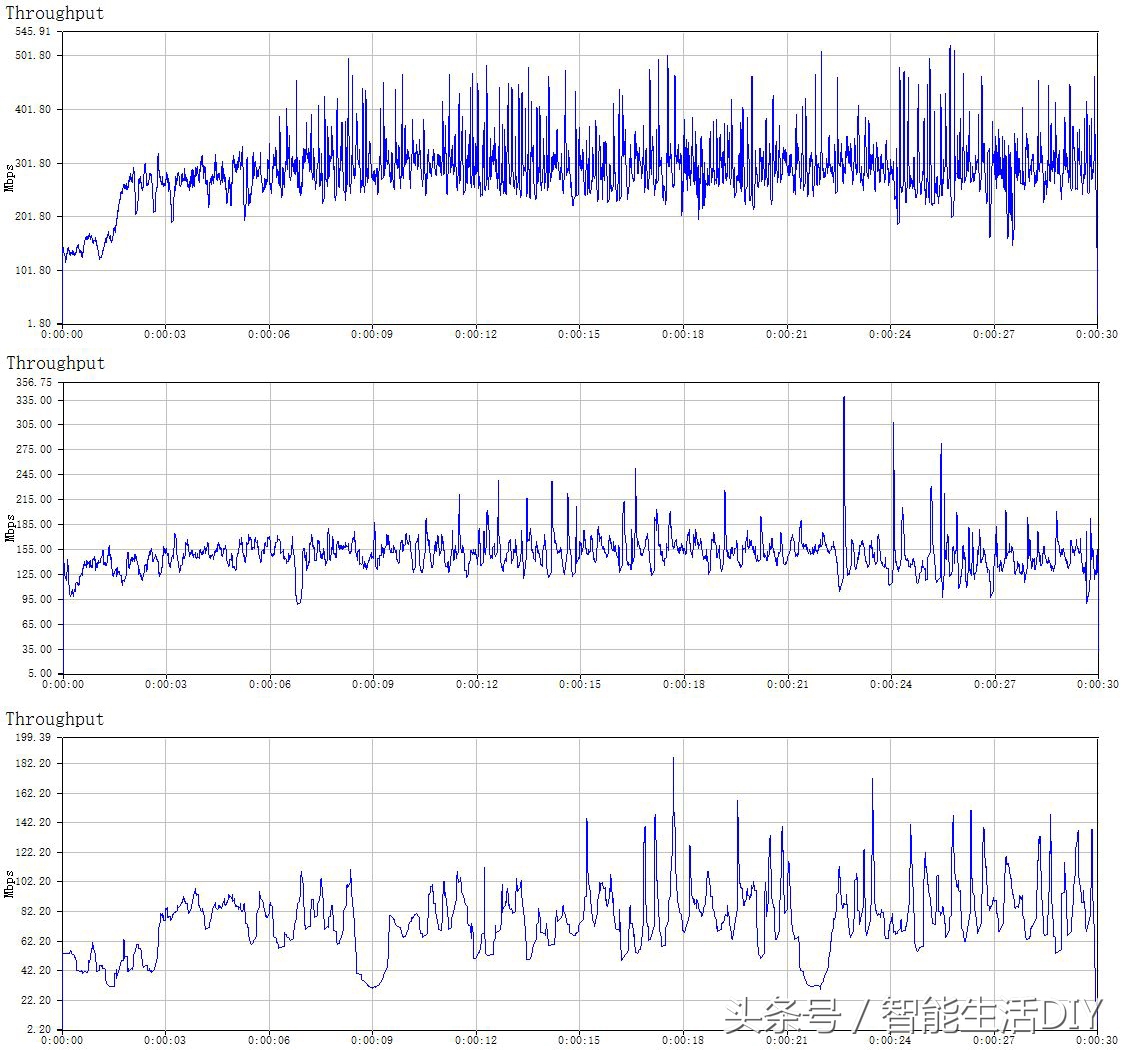Click 0:00:18 time label under the first chart

683,334
